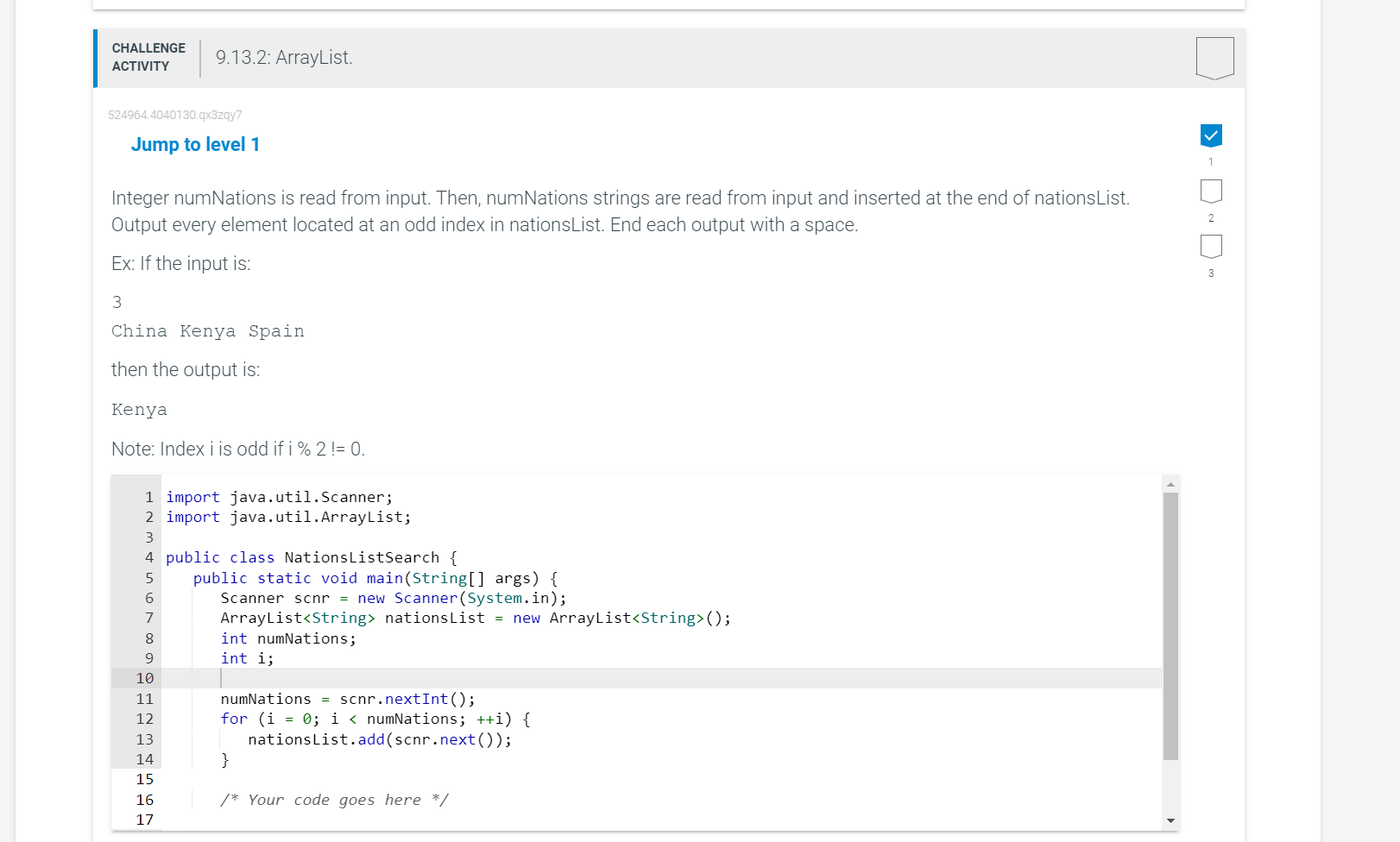Open Jump to level 1
1400x842 pixels.
coord(195,144)
